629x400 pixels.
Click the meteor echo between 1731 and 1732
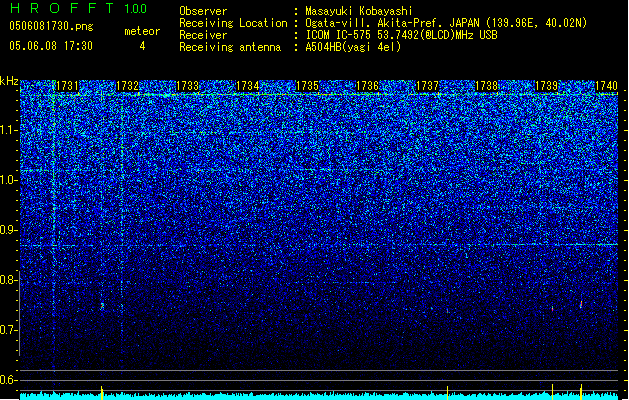coord(102,306)
